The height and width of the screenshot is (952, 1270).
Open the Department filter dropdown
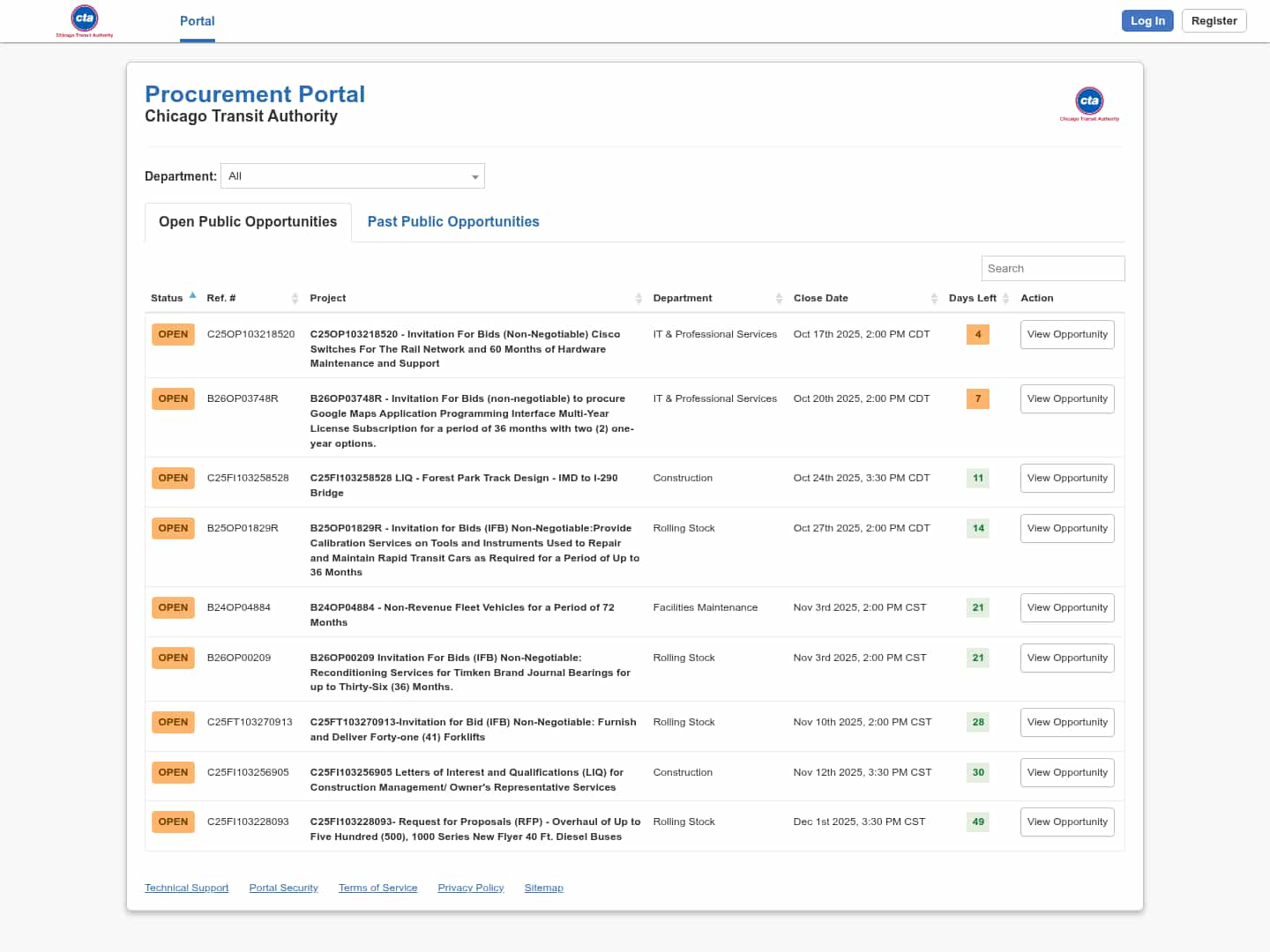click(353, 176)
